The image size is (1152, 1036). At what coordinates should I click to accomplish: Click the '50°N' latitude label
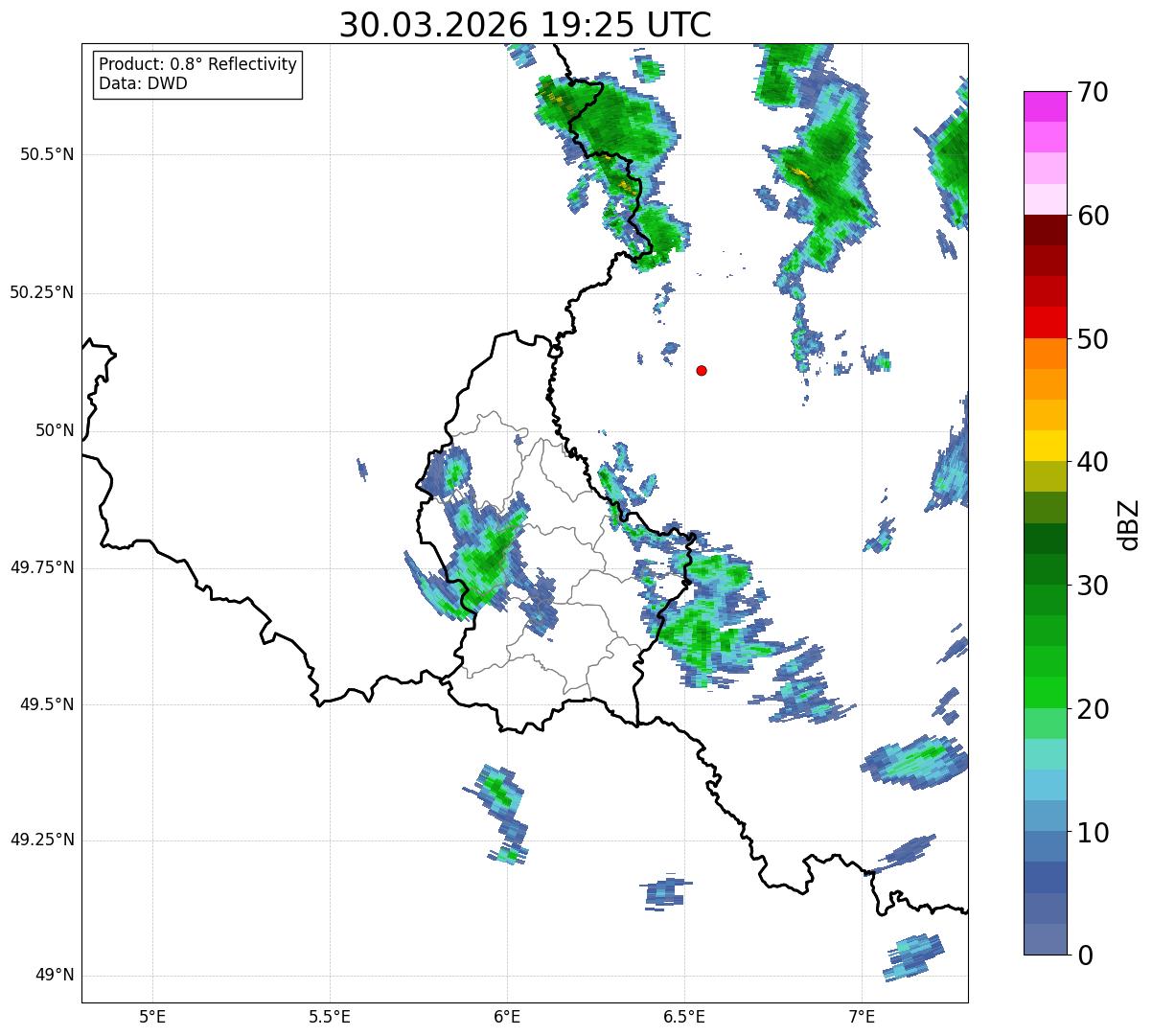tap(55, 430)
